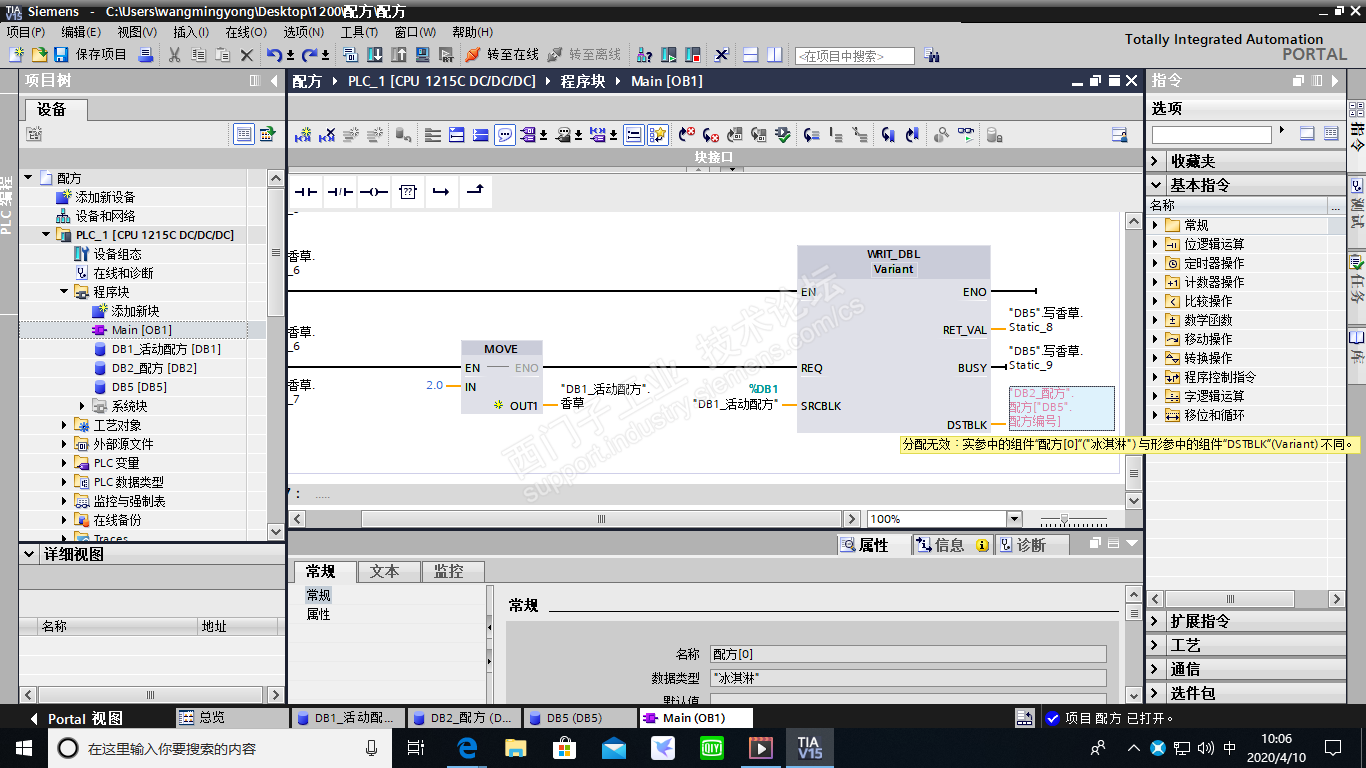Select DB1_活动配方 [DB1] in project tree
Image resolution: width=1366 pixels, height=768 pixels.
click(166, 349)
